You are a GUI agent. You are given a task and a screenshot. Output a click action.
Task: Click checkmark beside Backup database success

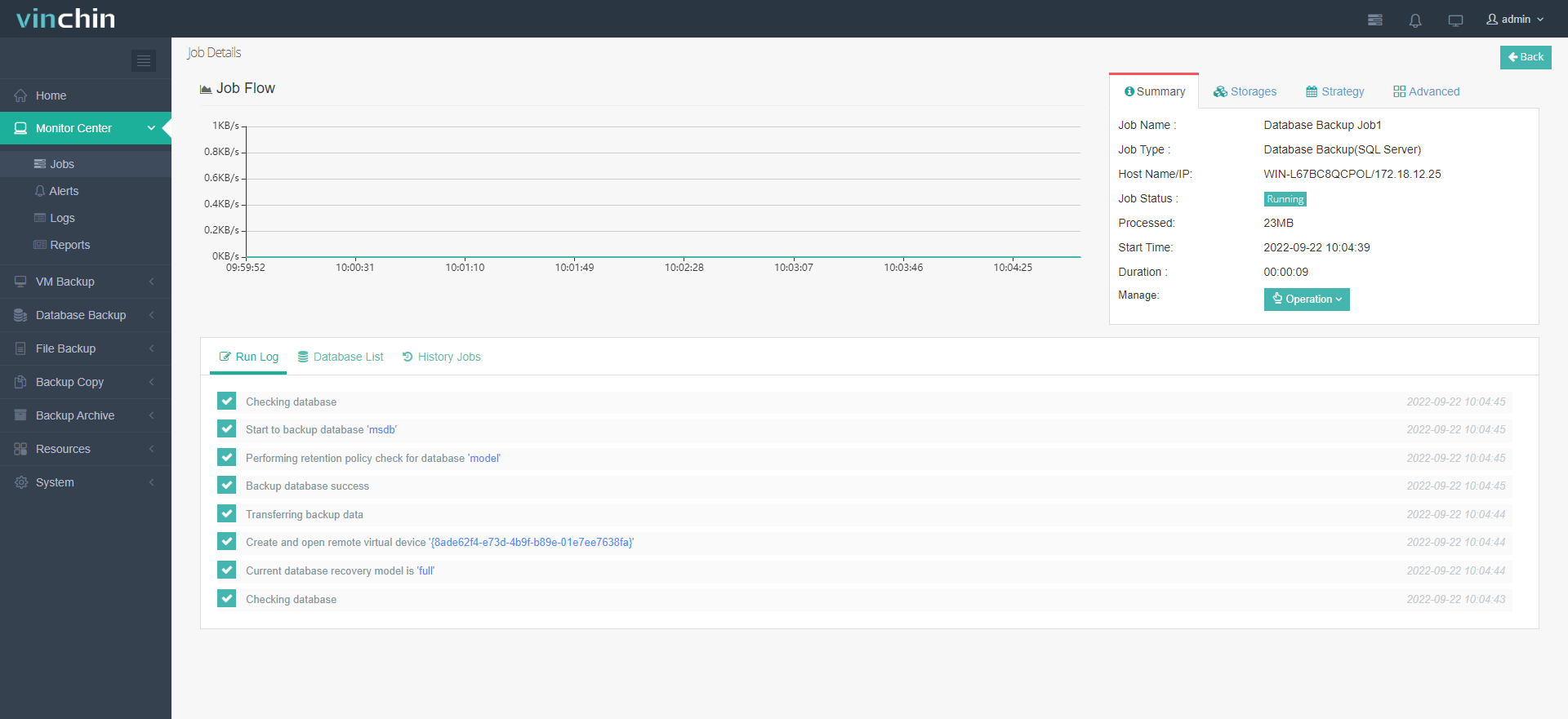(227, 486)
